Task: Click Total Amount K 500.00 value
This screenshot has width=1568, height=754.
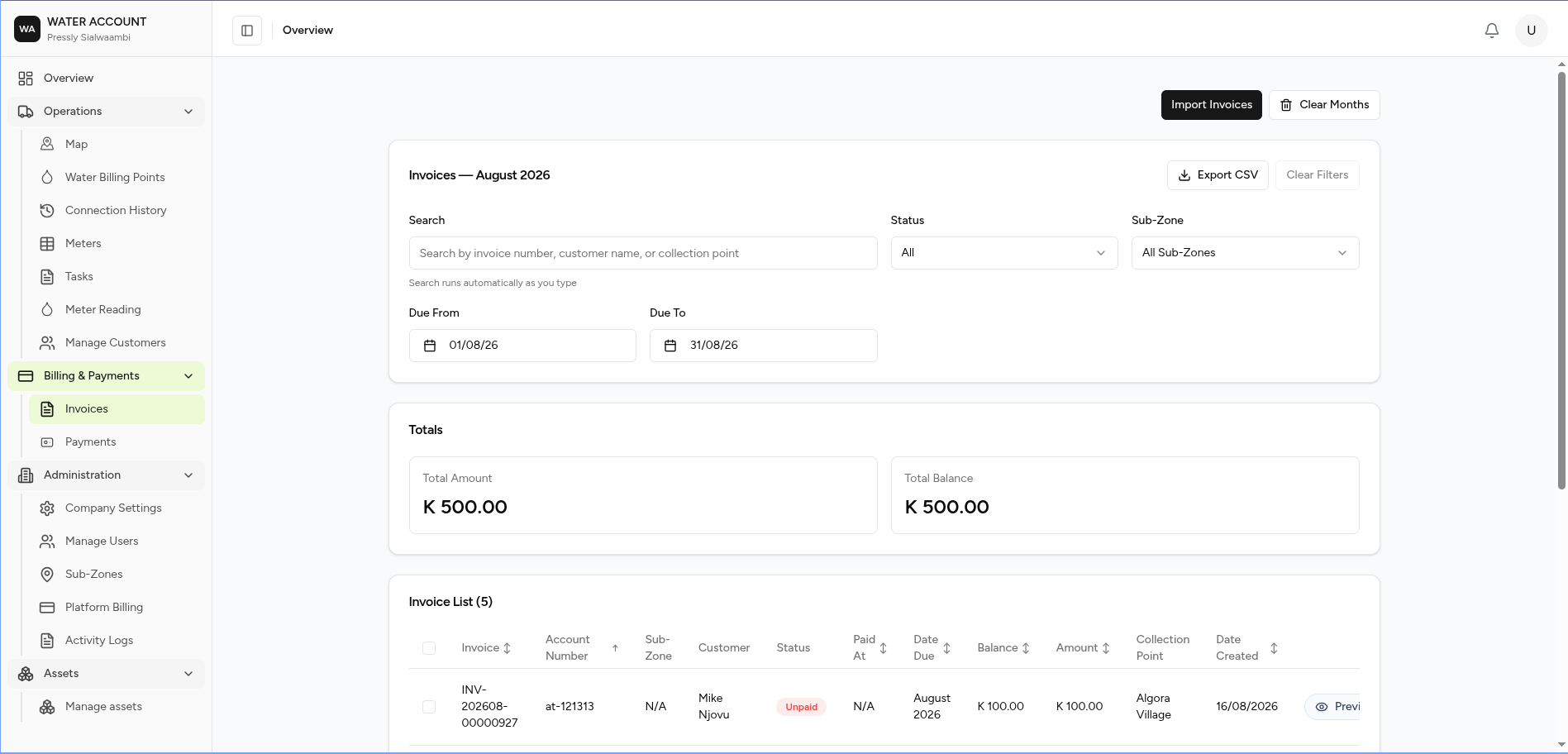Action: (x=465, y=507)
